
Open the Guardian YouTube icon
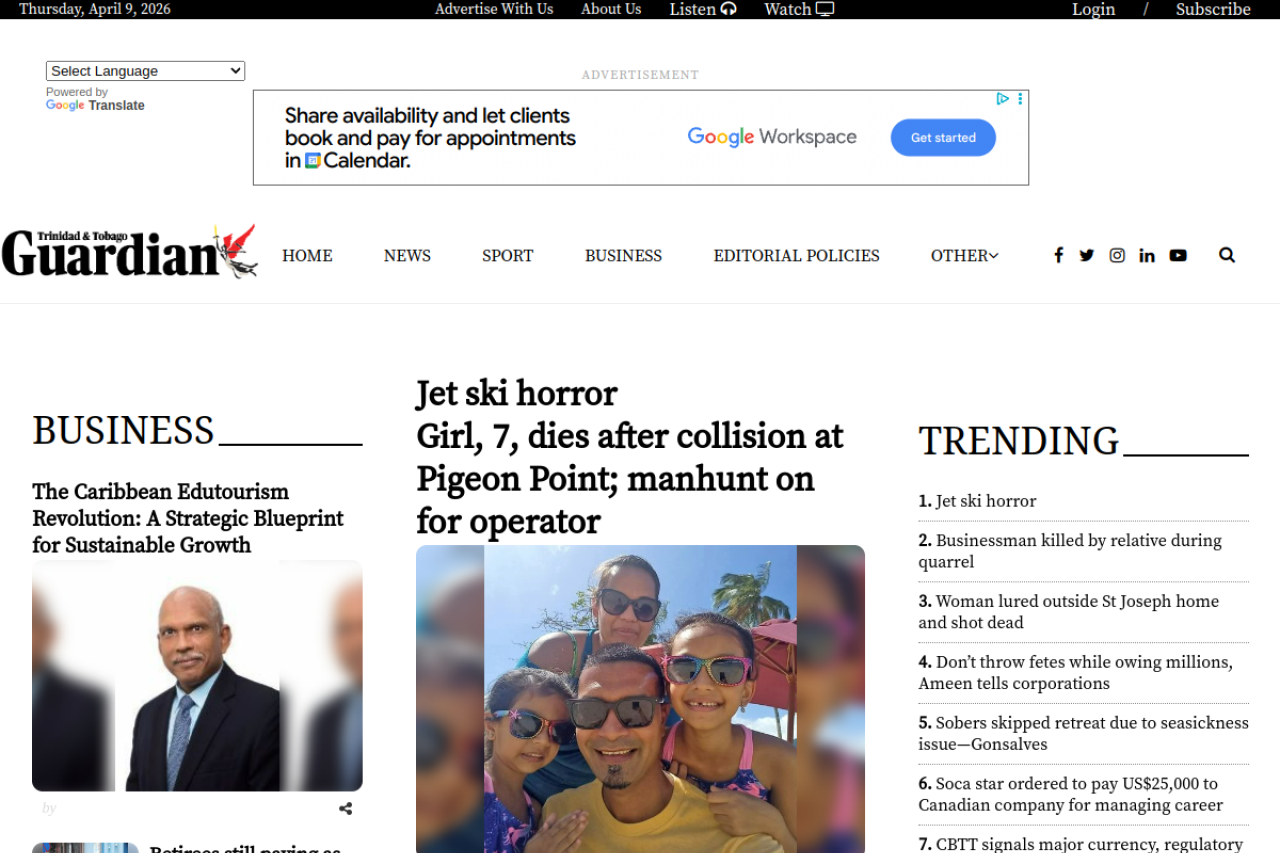1178,255
